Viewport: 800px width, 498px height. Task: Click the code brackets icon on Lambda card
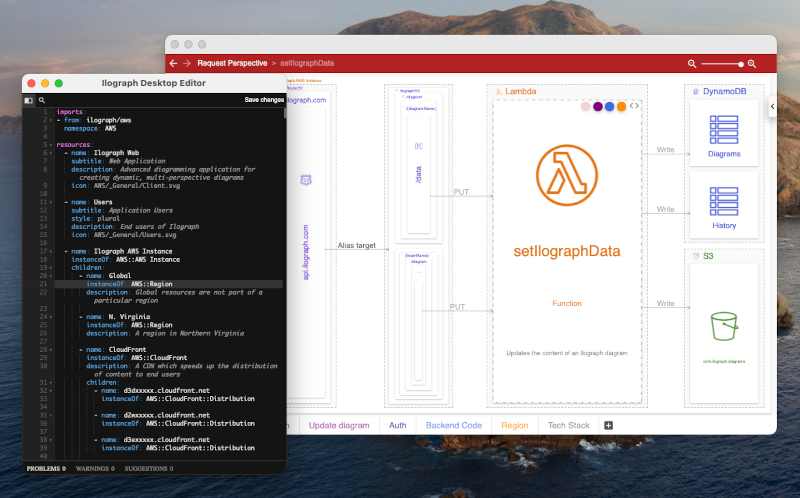coord(634,106)
